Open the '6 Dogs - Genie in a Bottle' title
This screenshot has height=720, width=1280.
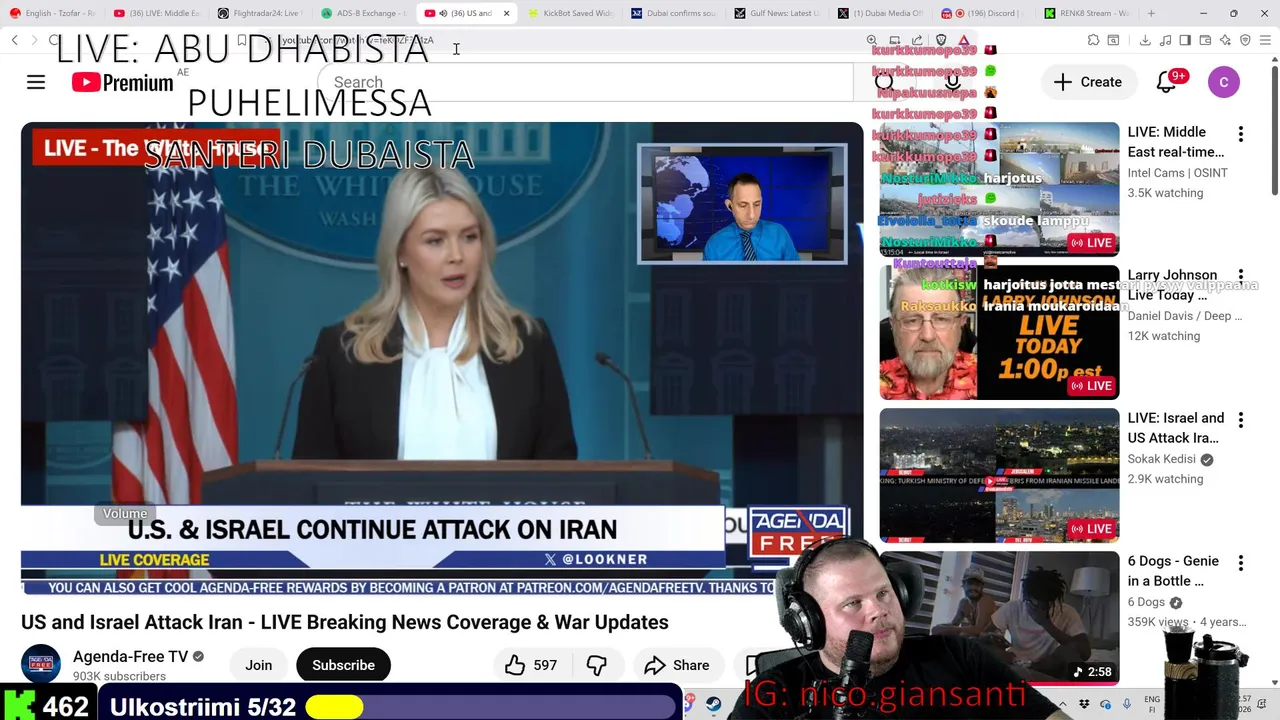(x=1173, y=571)
